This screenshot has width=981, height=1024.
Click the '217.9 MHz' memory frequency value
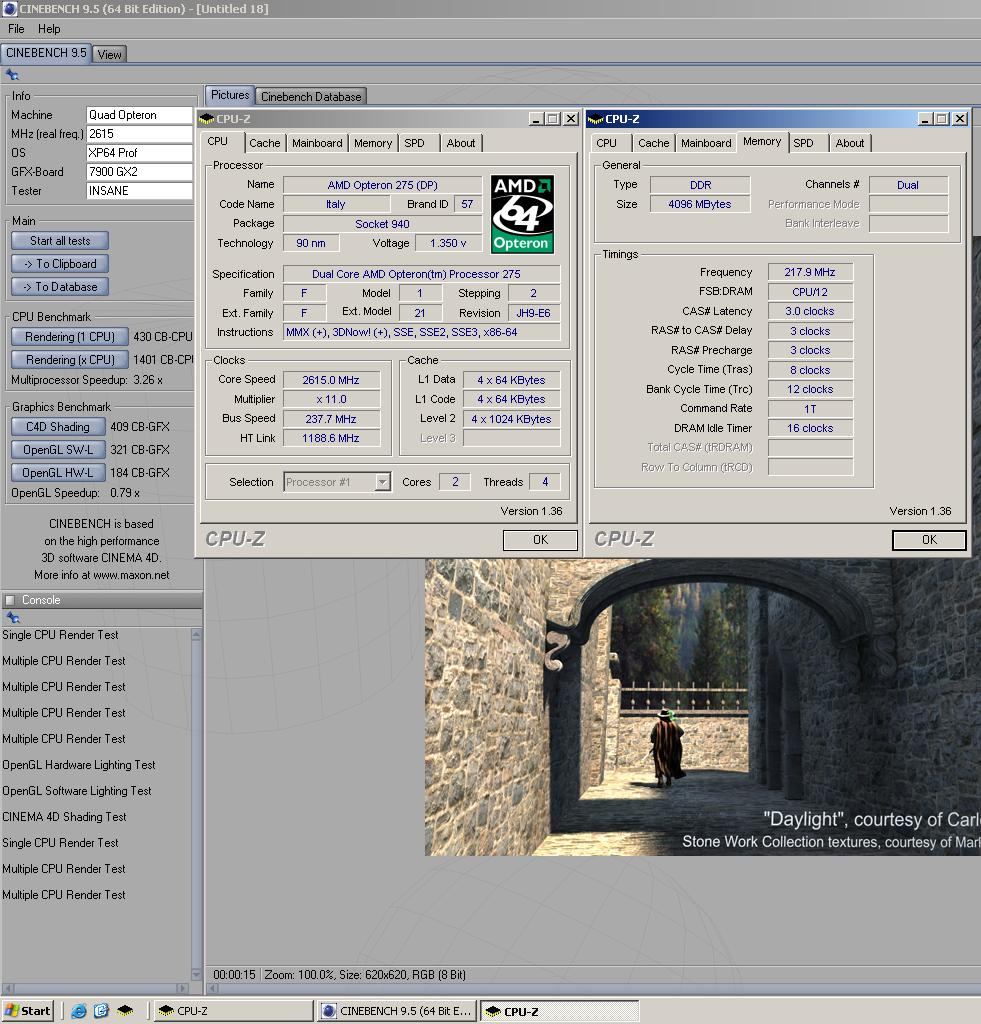coord(810,272)
